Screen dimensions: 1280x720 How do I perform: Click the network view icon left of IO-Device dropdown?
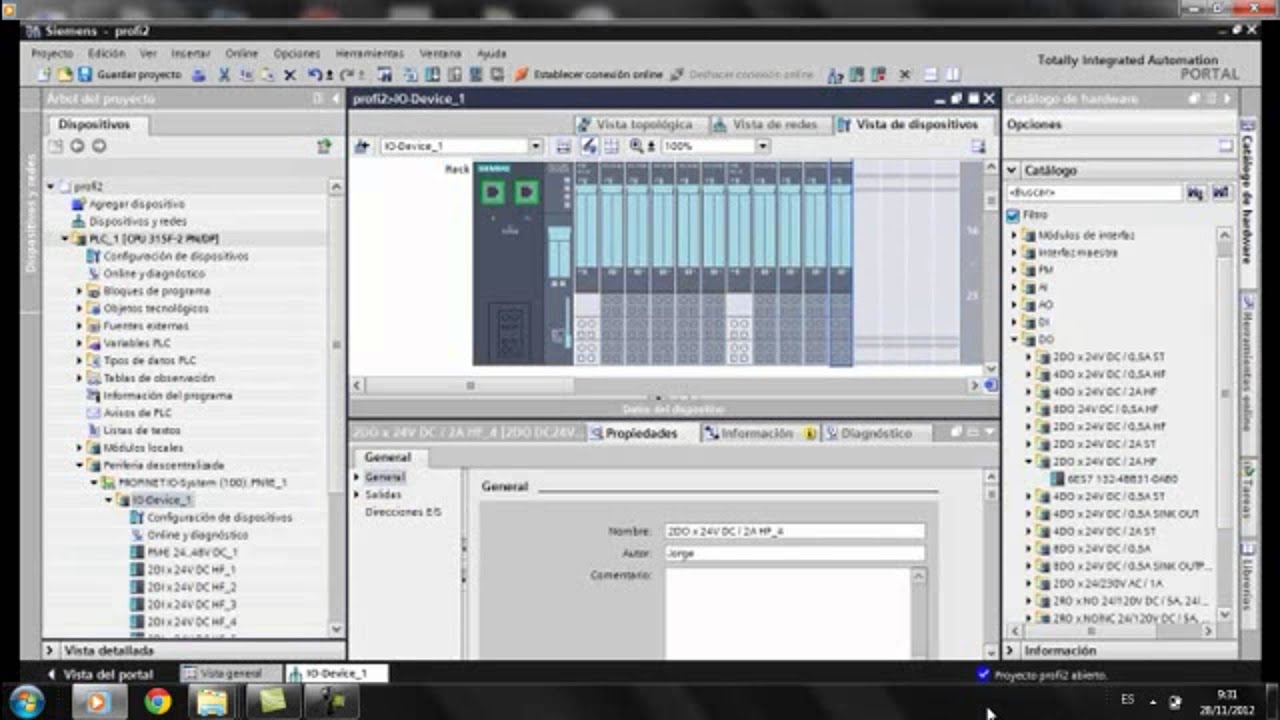point(362,146)
